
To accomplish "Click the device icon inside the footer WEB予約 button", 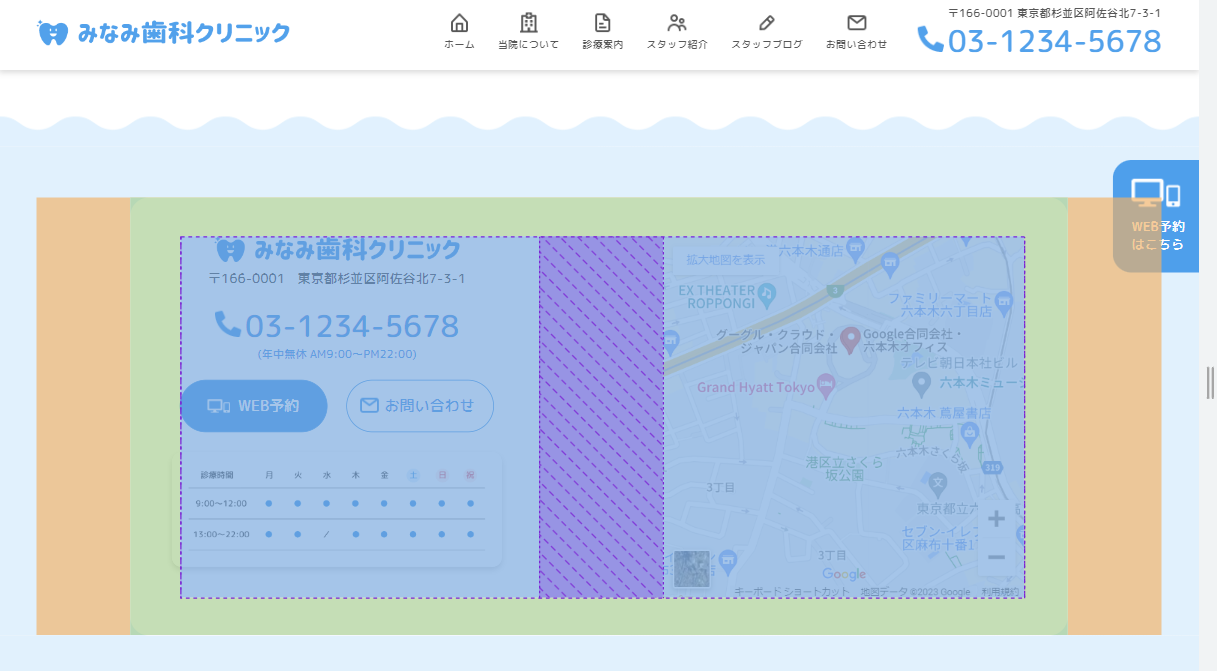I will 219,406.
